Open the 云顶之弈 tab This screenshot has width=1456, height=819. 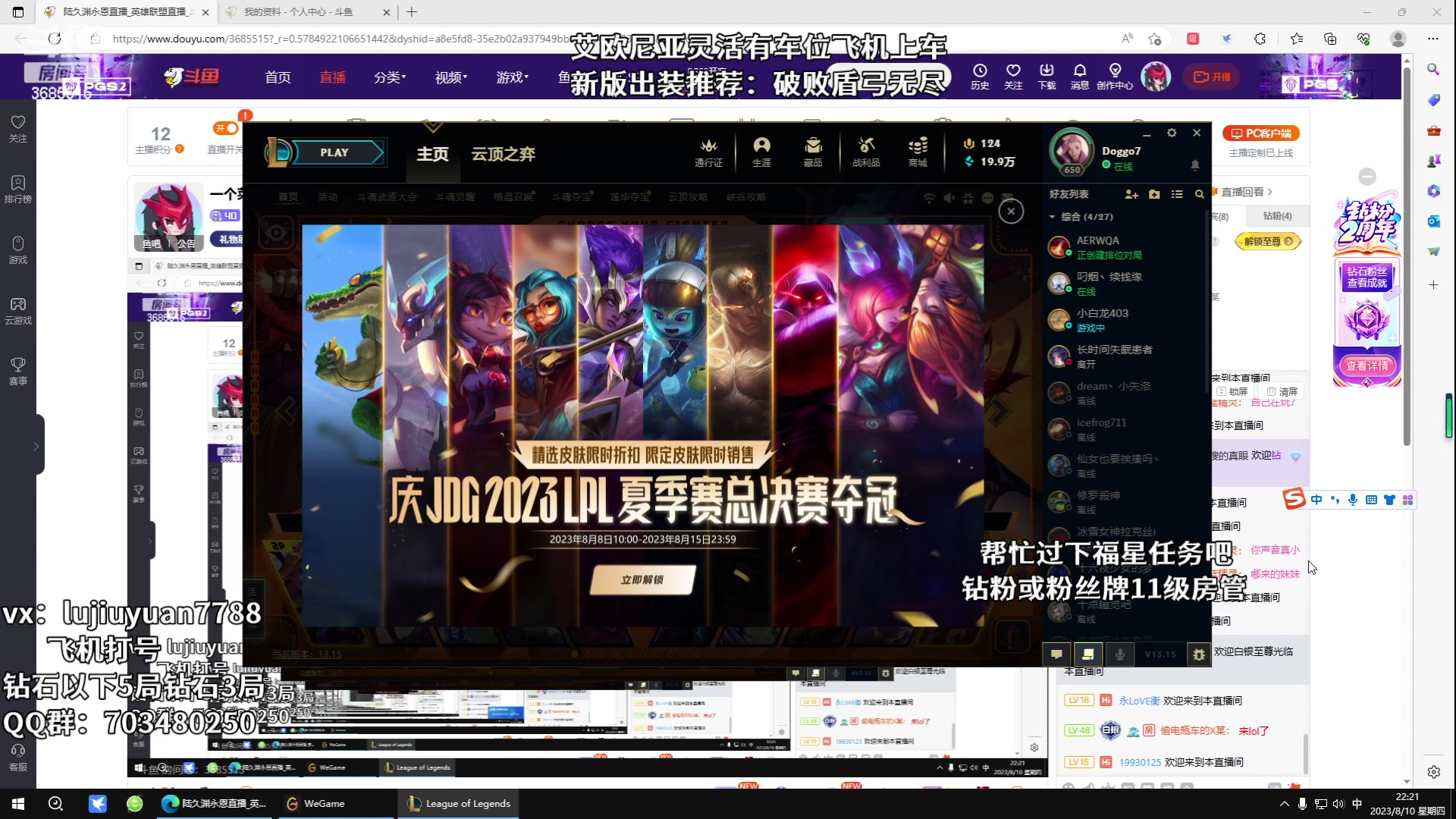[x=504, y=154]
